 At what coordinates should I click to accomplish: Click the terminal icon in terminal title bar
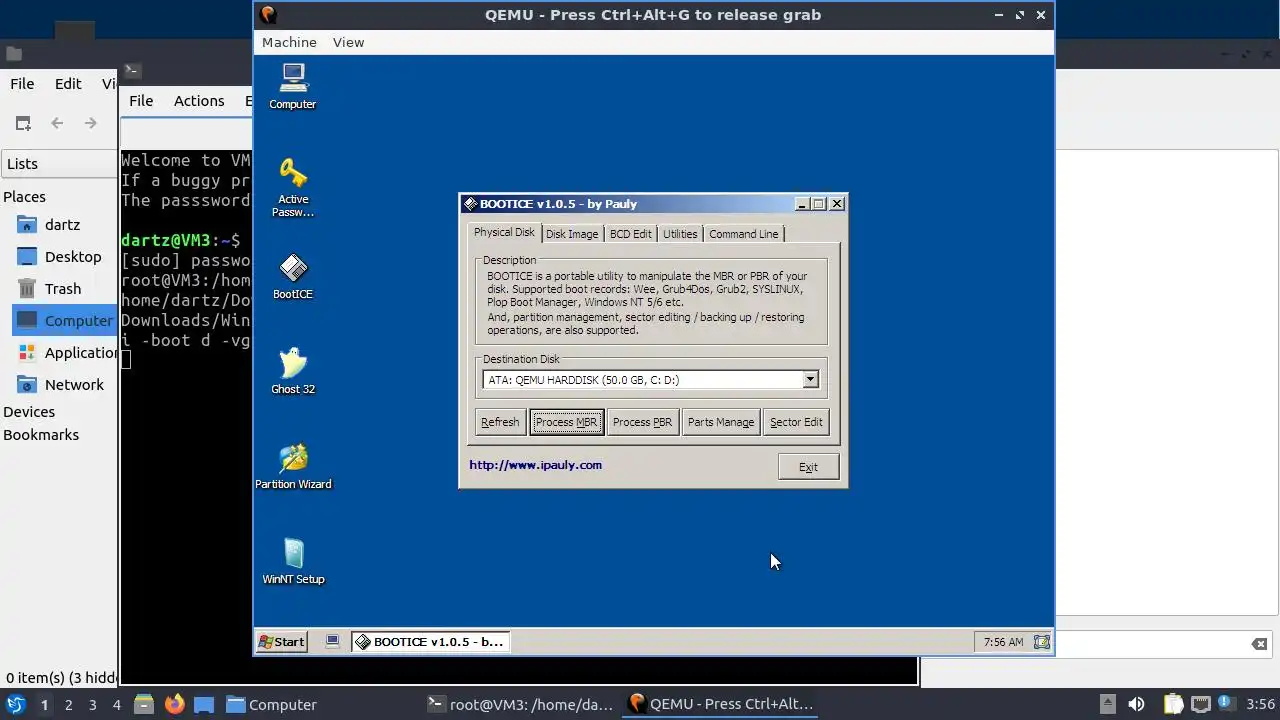click(132, 70)
